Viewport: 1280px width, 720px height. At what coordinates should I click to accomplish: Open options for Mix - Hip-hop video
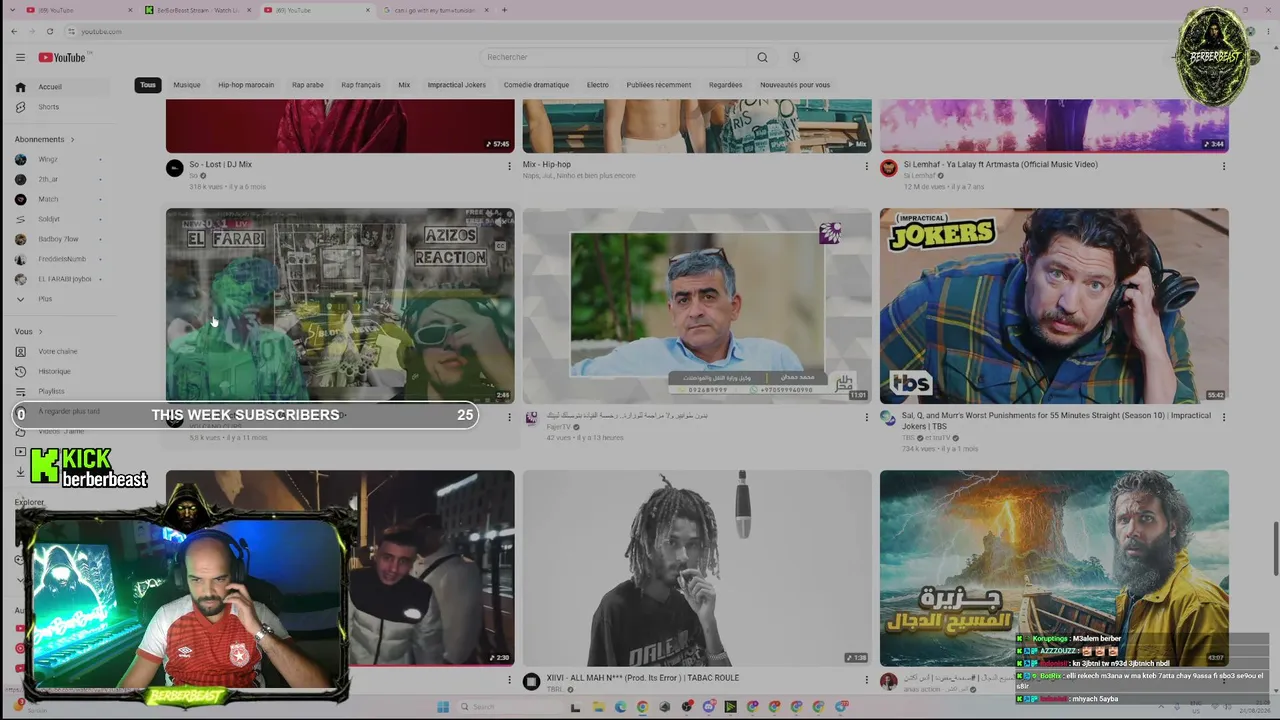tap(866, 166)
